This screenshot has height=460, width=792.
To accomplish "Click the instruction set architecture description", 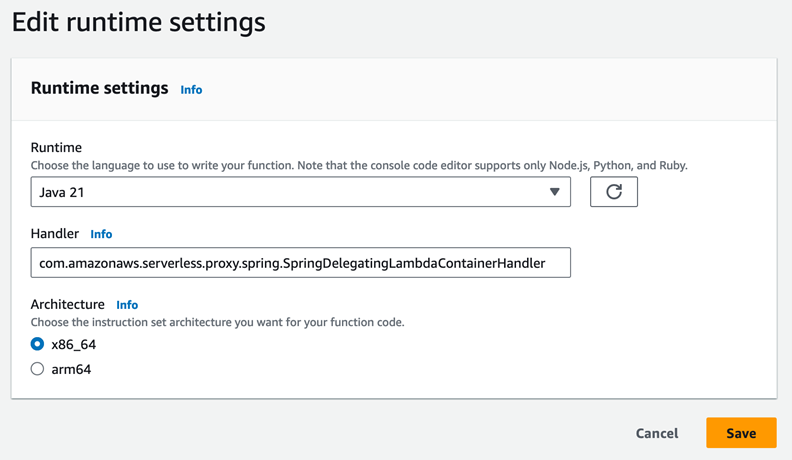I will [x=217, y=322].
